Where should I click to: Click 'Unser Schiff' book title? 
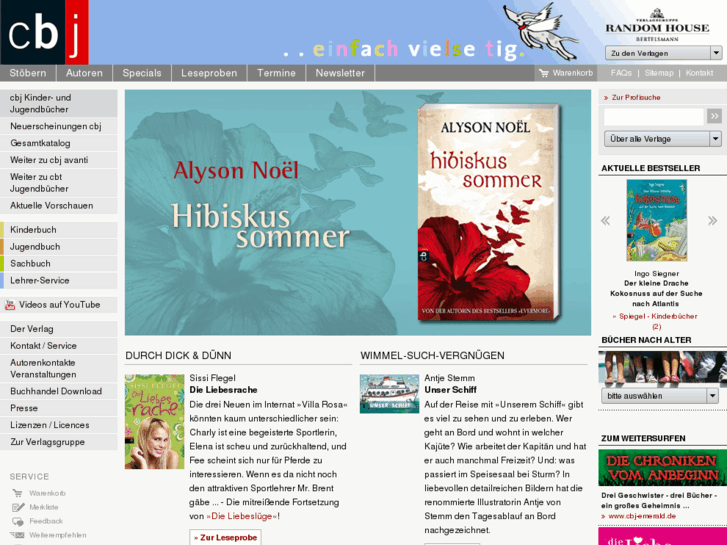[x=450, y=390]
